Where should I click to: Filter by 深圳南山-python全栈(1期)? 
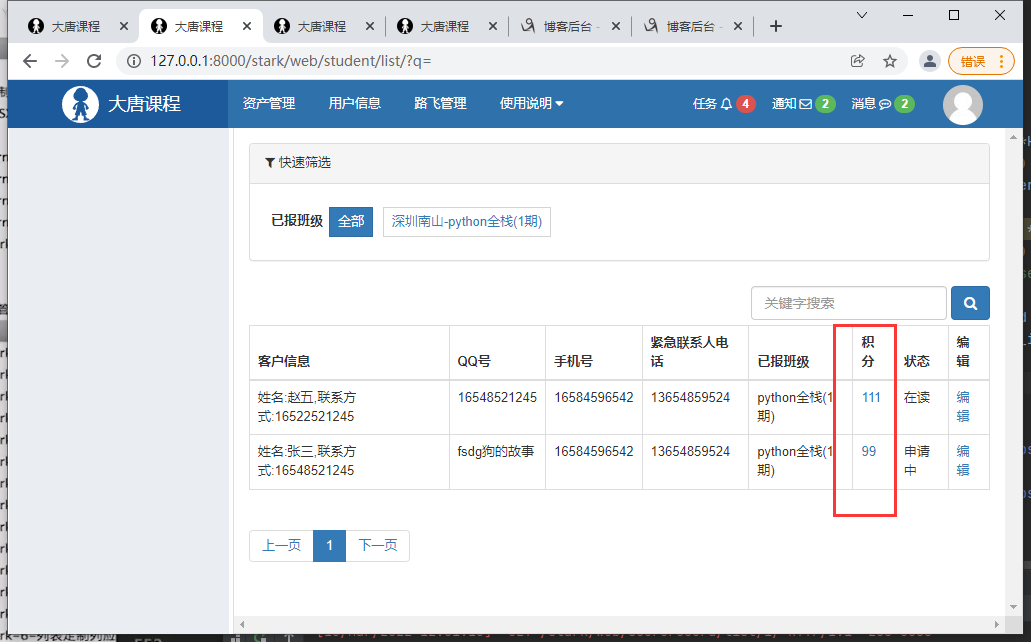click(467, 222)
